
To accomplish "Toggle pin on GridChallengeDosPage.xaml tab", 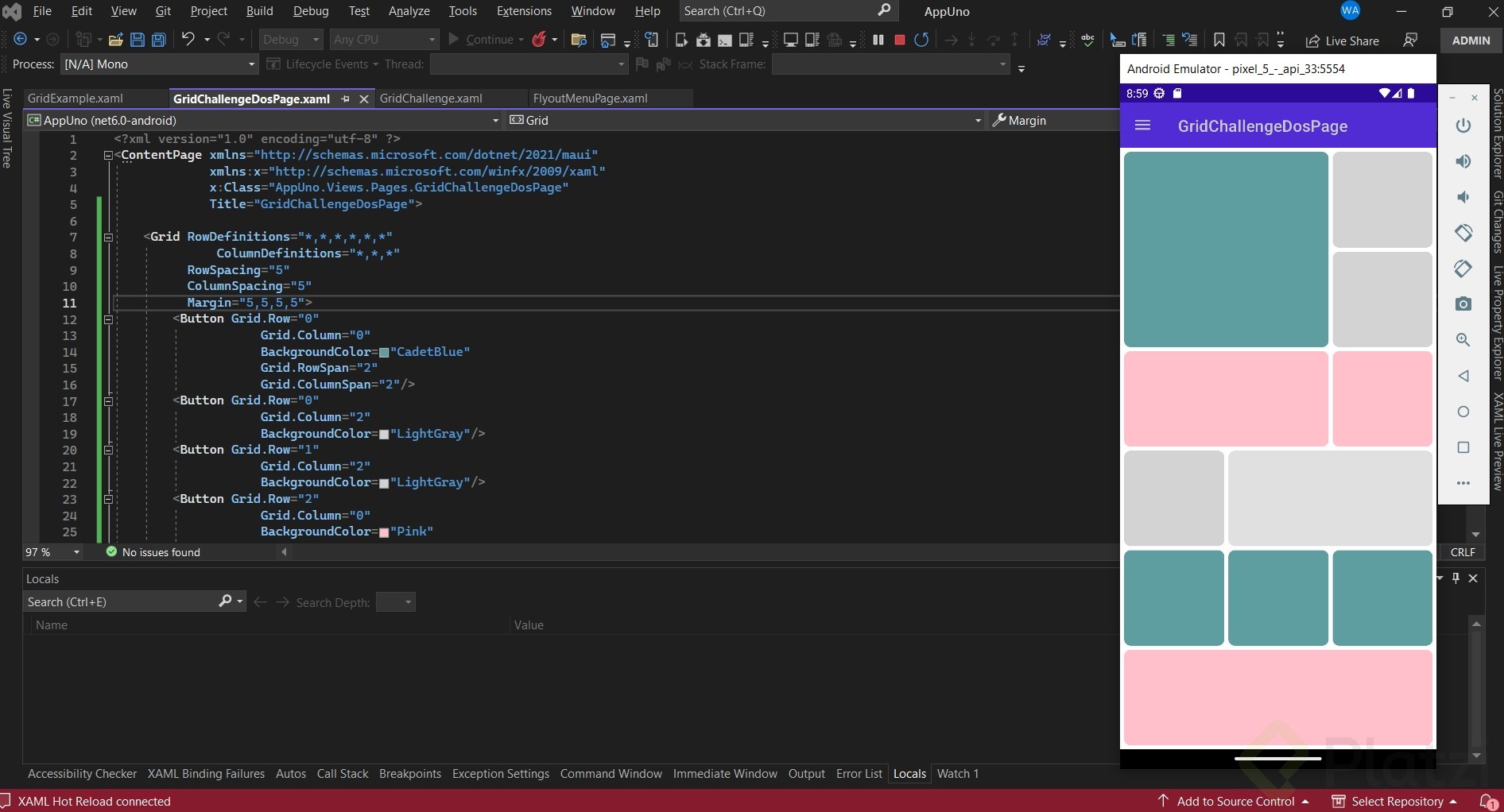I will [345, 99].
